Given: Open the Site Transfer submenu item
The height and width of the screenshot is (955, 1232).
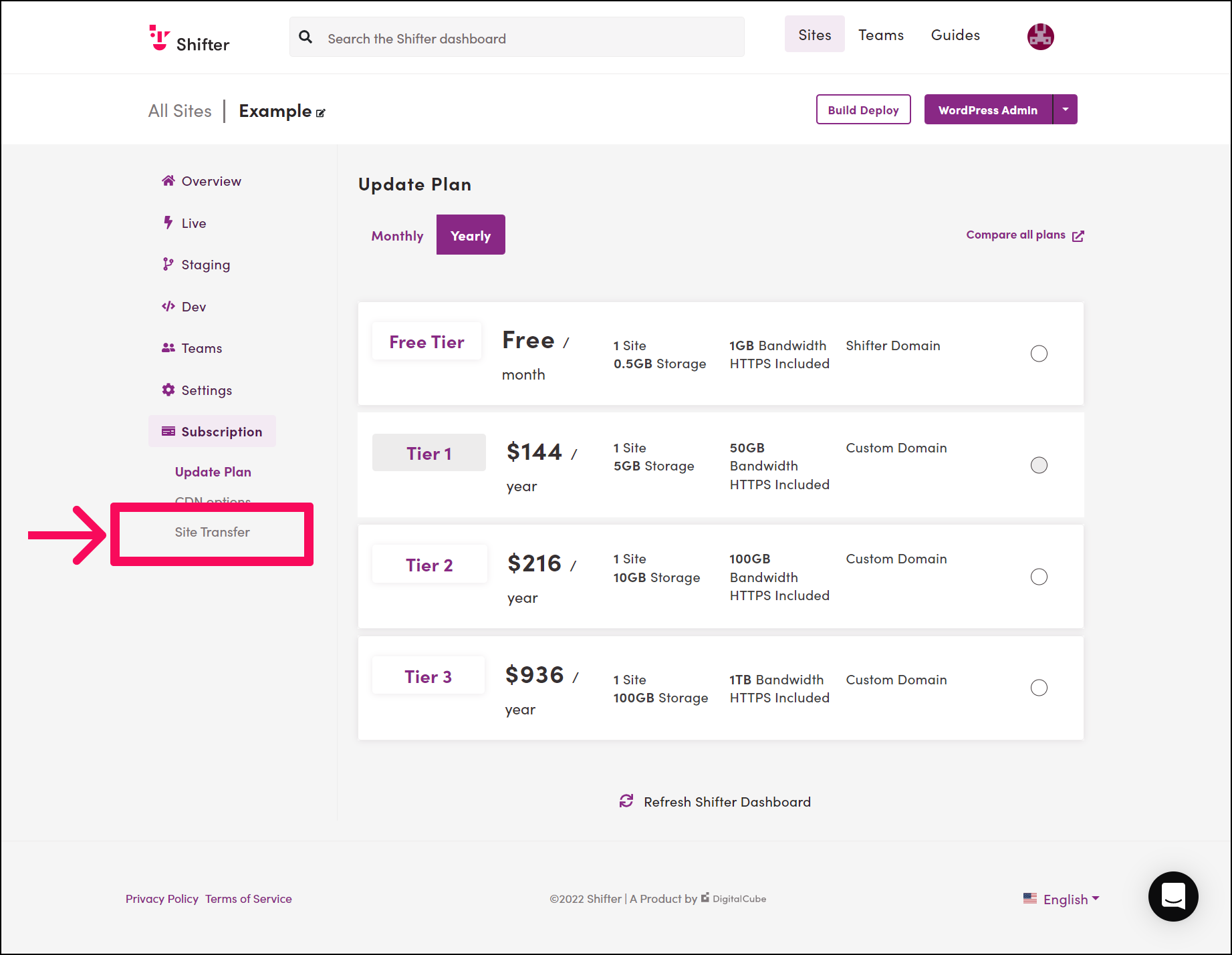Looking at the screenshot, I should coord(213,532).
